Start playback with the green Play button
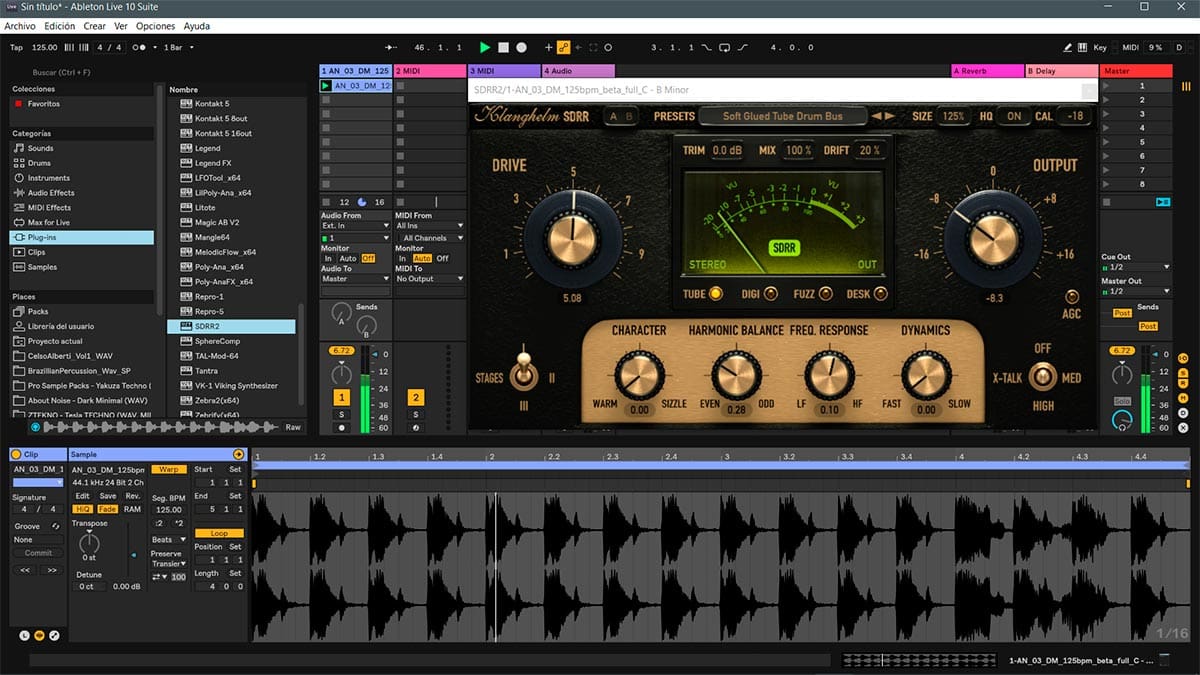 tap(485, 47)
